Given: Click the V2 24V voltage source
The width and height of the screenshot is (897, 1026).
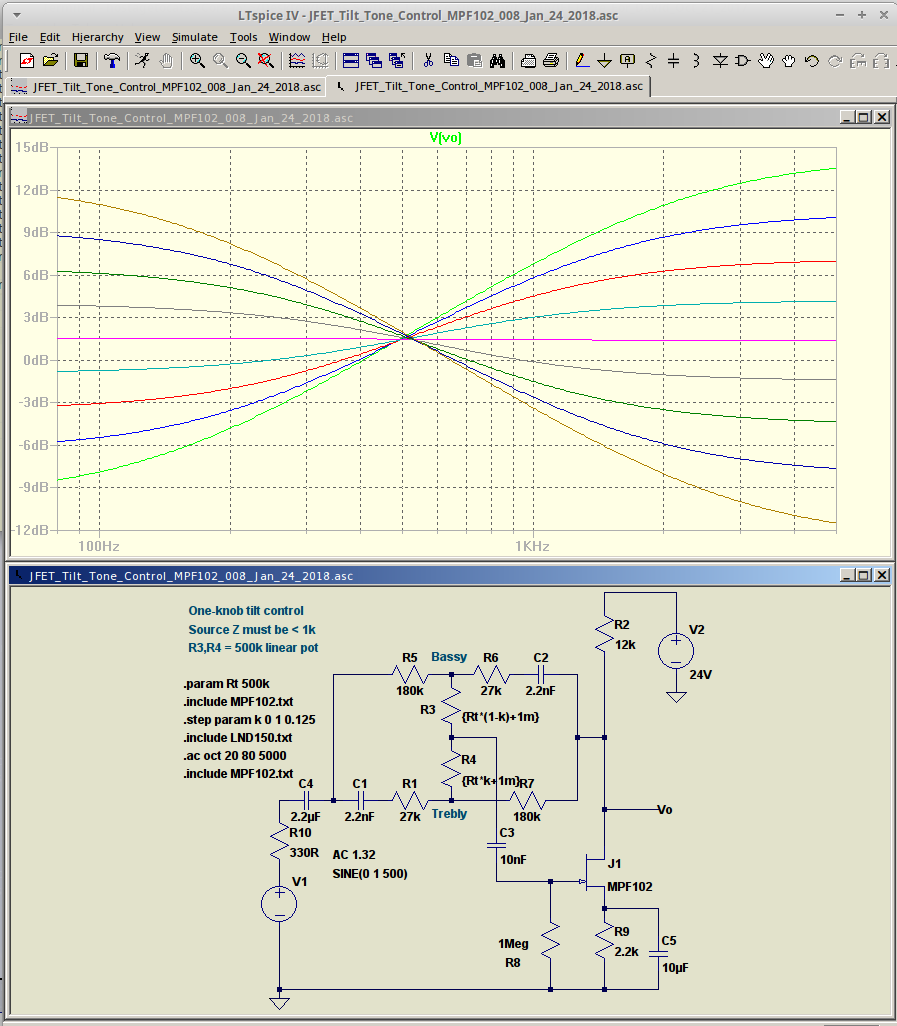Looking at the screenshot, I should 676,650.
